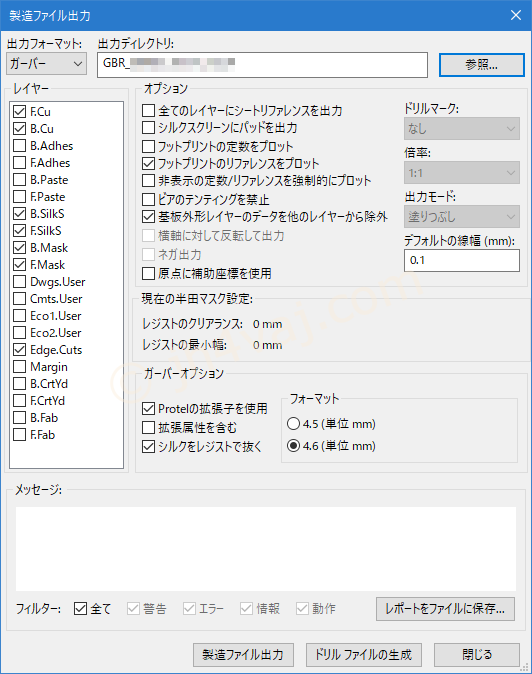
Task: Close the dialog with the X button
Action: [516, 15]
